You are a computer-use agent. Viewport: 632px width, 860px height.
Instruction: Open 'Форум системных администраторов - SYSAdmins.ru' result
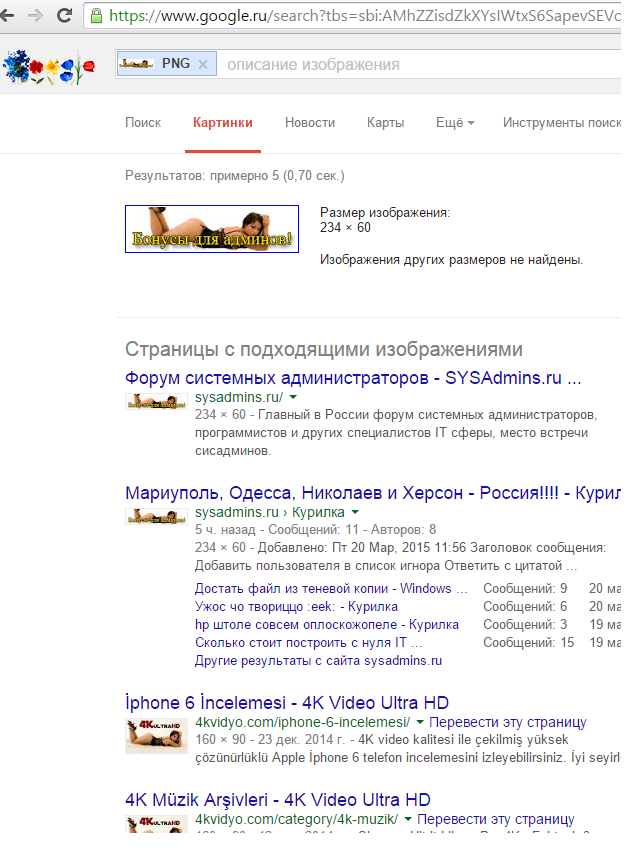(x=353, y=378)
